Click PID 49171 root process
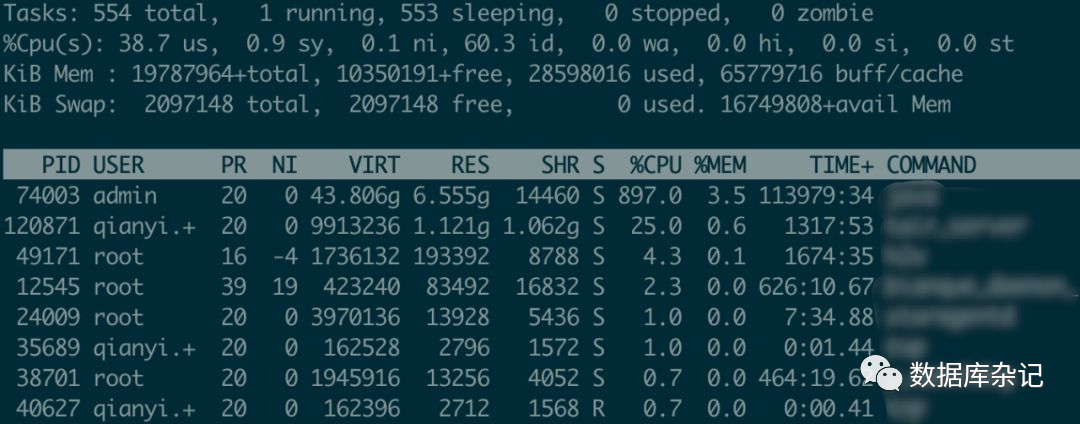This screenshot has height=424, width=1080. 540,257
